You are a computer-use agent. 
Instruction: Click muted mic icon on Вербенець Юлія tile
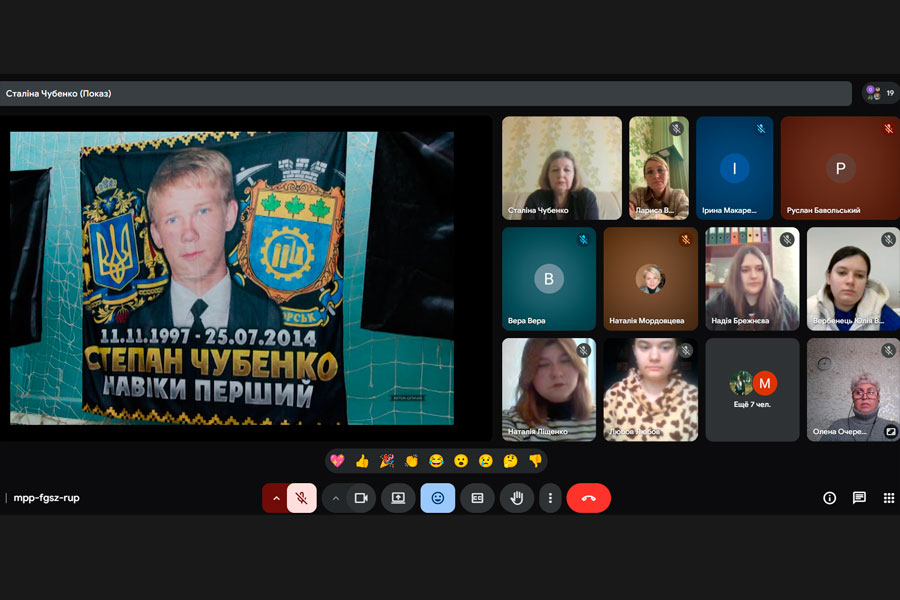tap(889, 239)
